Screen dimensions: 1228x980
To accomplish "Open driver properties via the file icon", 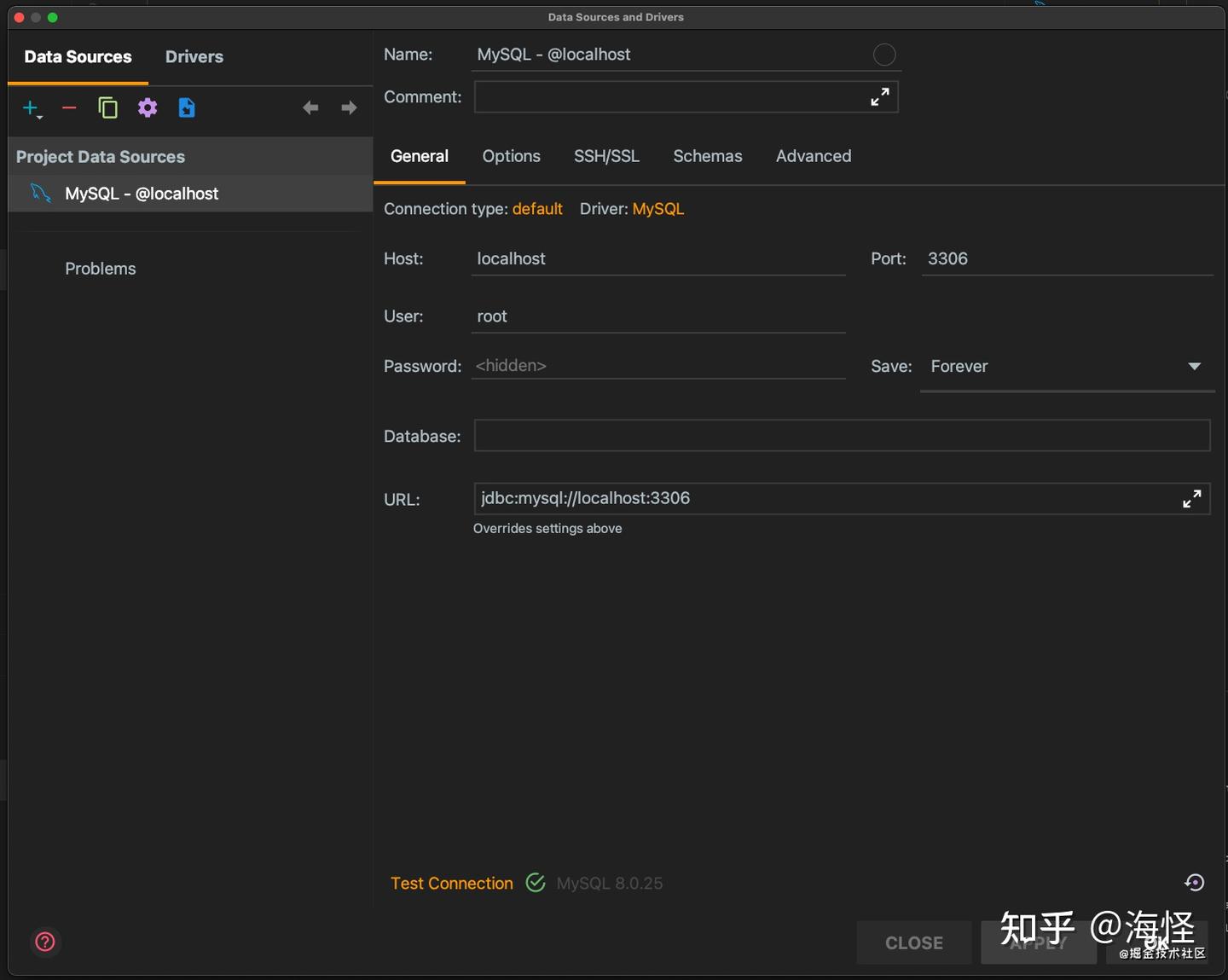I will [x=186, y=107].
